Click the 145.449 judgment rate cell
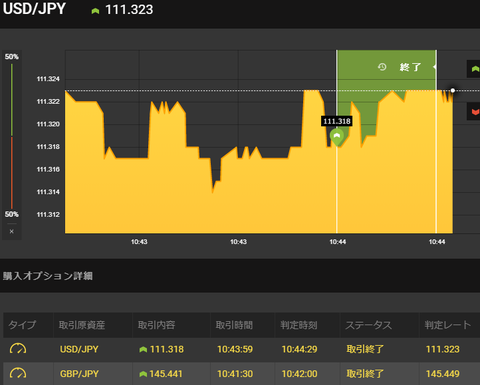 point(443,374)
